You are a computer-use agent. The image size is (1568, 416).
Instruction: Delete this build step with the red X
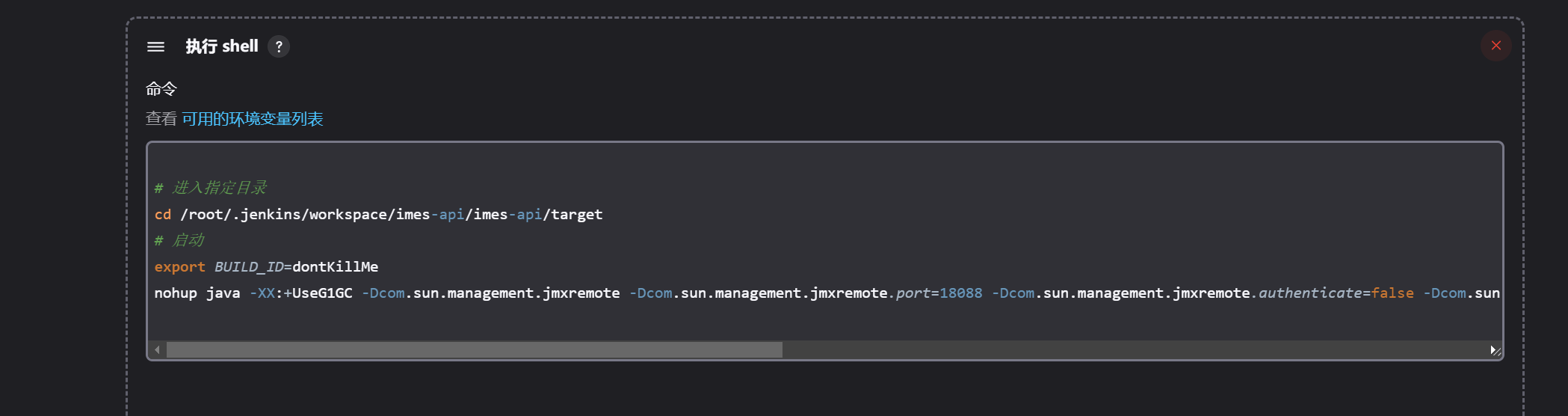click(1496, 46)
